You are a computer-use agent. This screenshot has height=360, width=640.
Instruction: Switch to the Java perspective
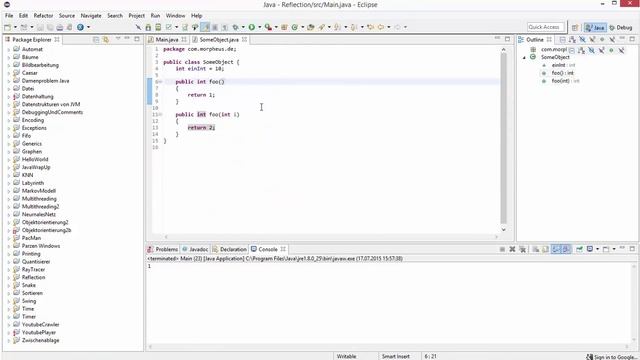595,27
